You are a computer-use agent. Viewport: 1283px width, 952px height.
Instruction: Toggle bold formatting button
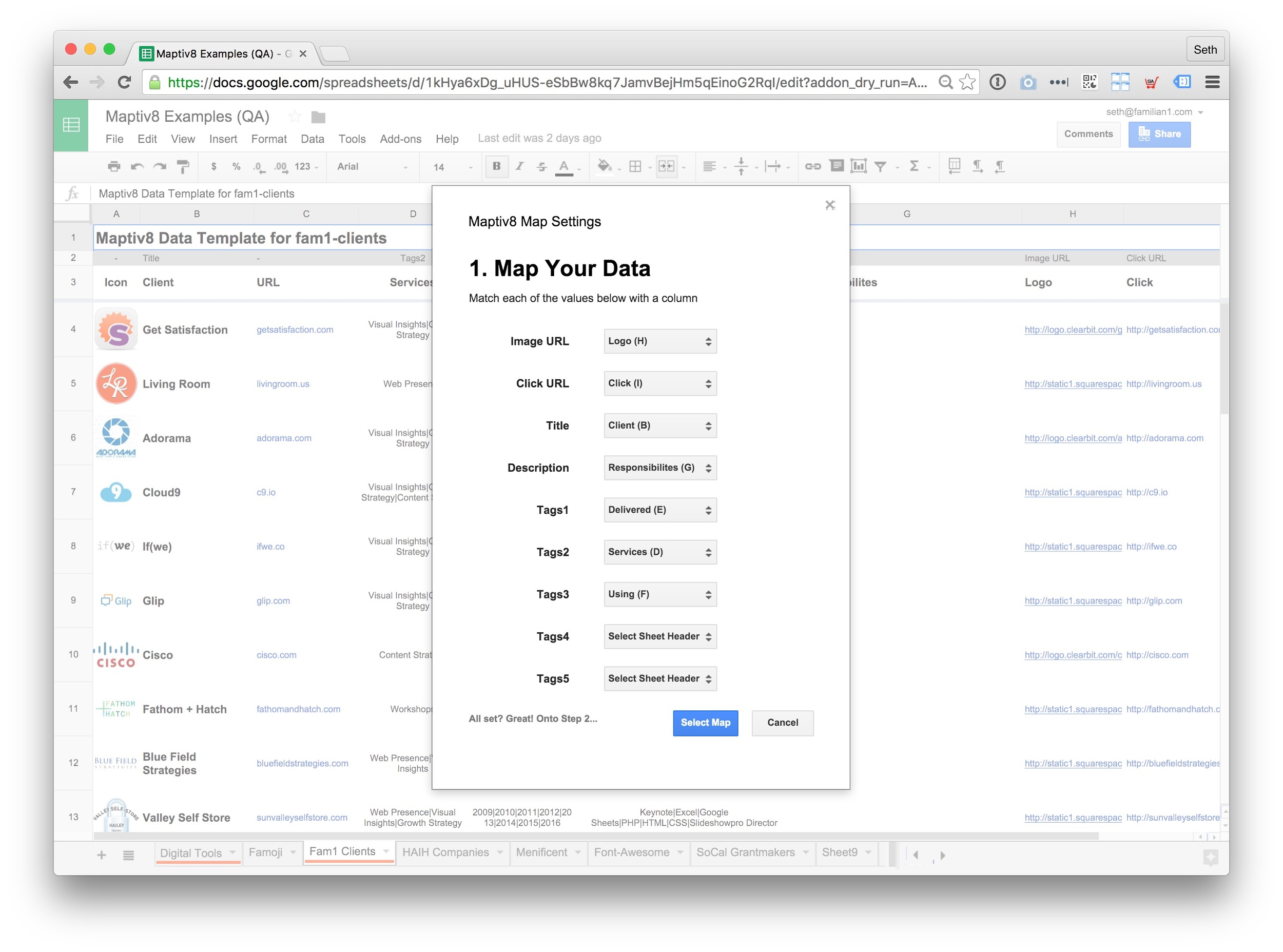(496, 166)
